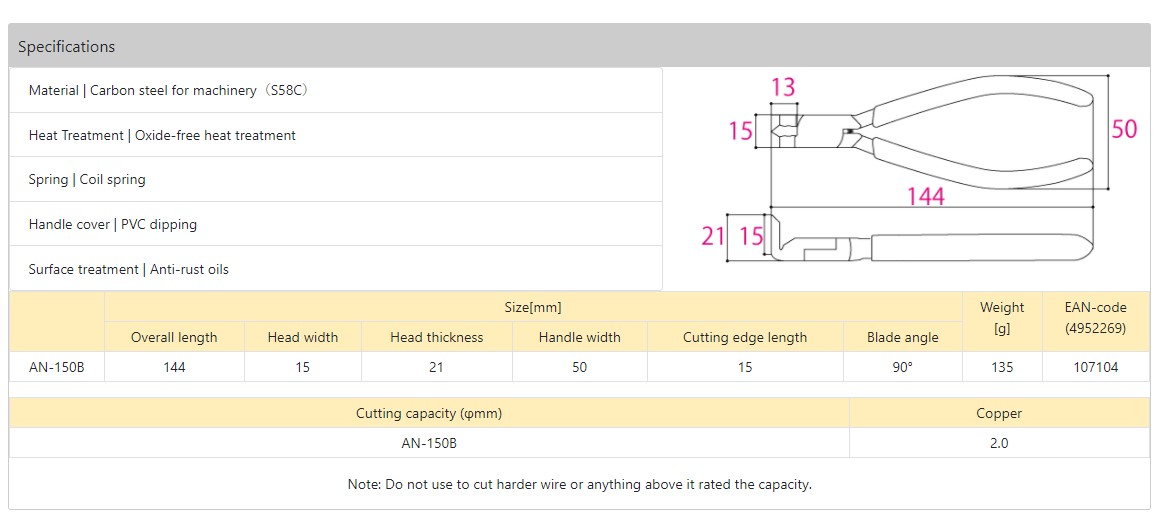Click the Heat Treatment specification row
The height and width of the screenshot is (527, 1159).
pyautogui.click(x=162, y=135)
